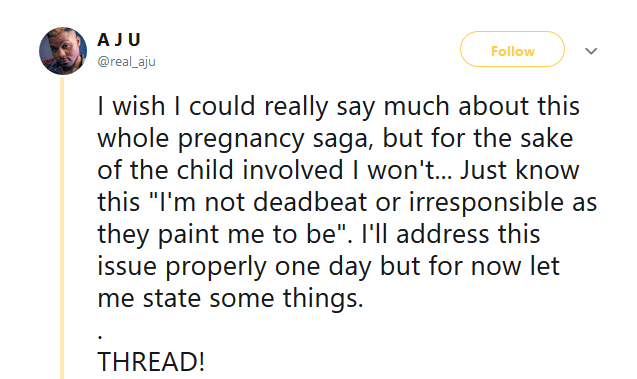Click the line "of the child involved"
The width and height of the screenshot is (637, 379).
pos(220,170)
